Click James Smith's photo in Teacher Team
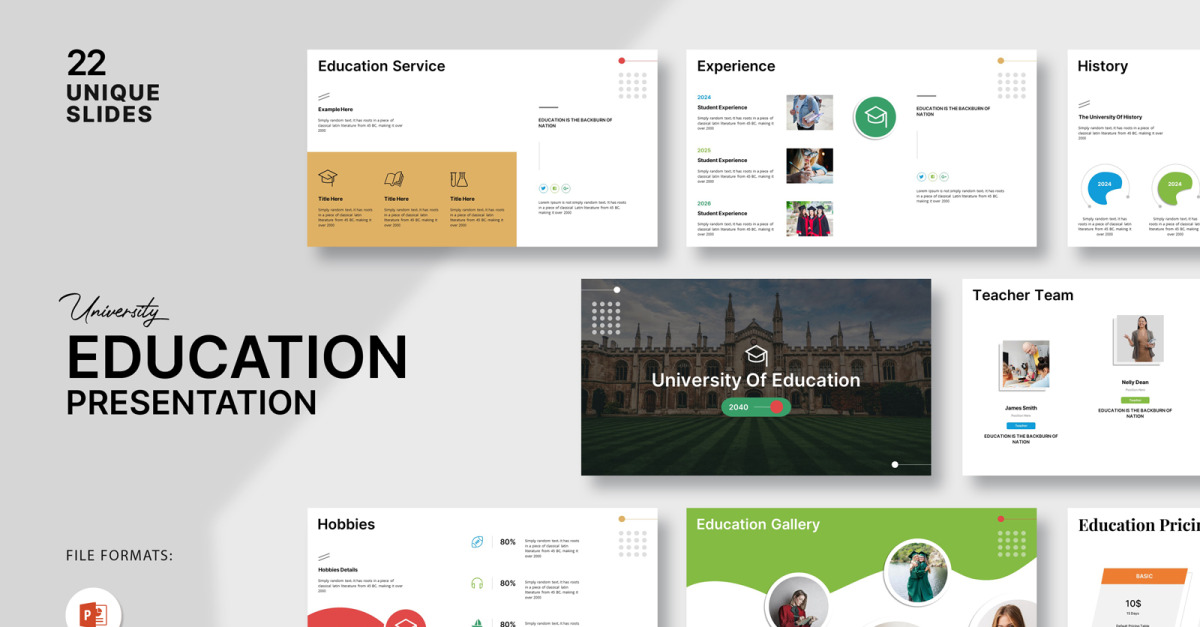Viewport: 1200px width, 627px height. pos(1025,364)
